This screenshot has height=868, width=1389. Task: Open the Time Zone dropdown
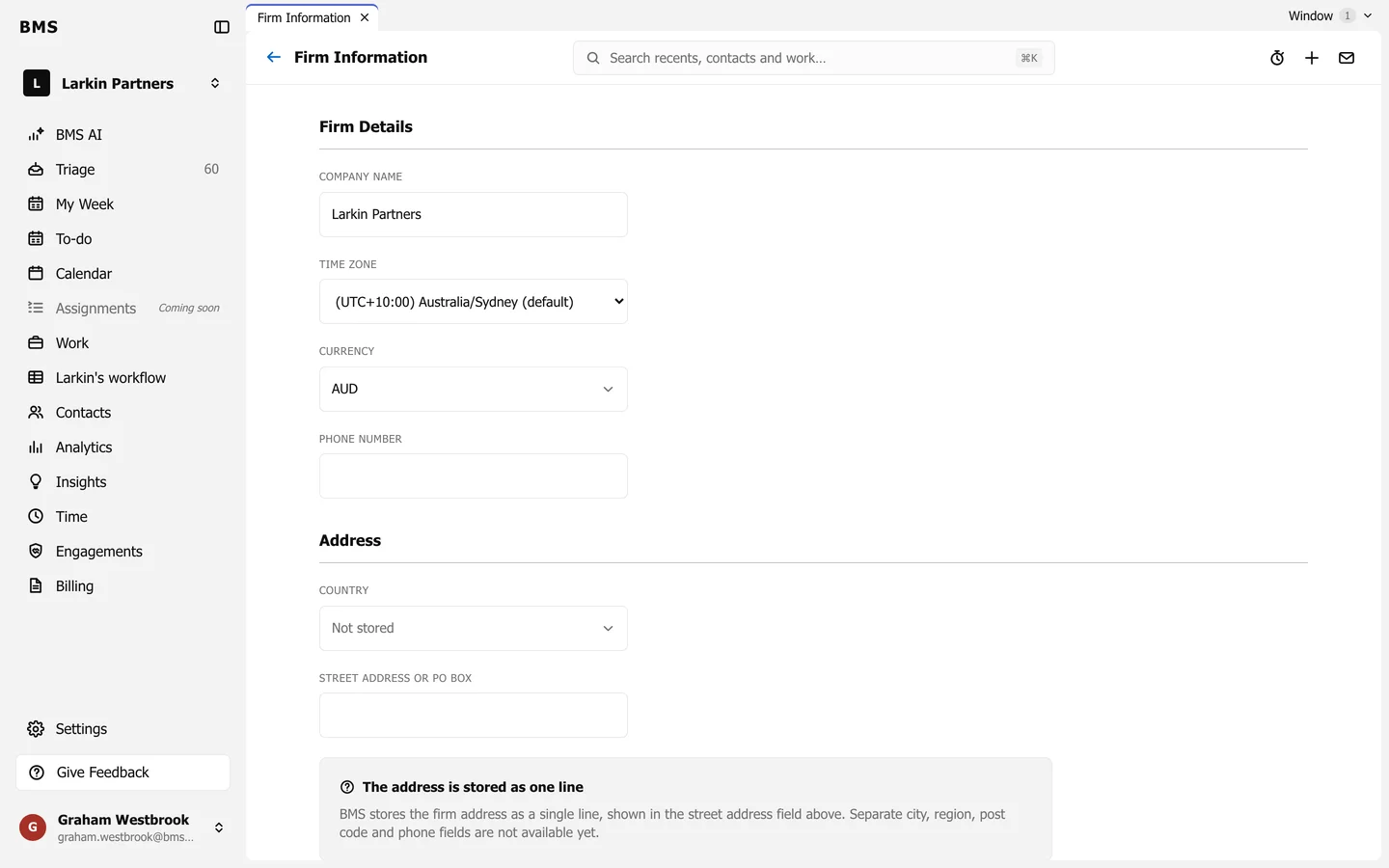474,302
